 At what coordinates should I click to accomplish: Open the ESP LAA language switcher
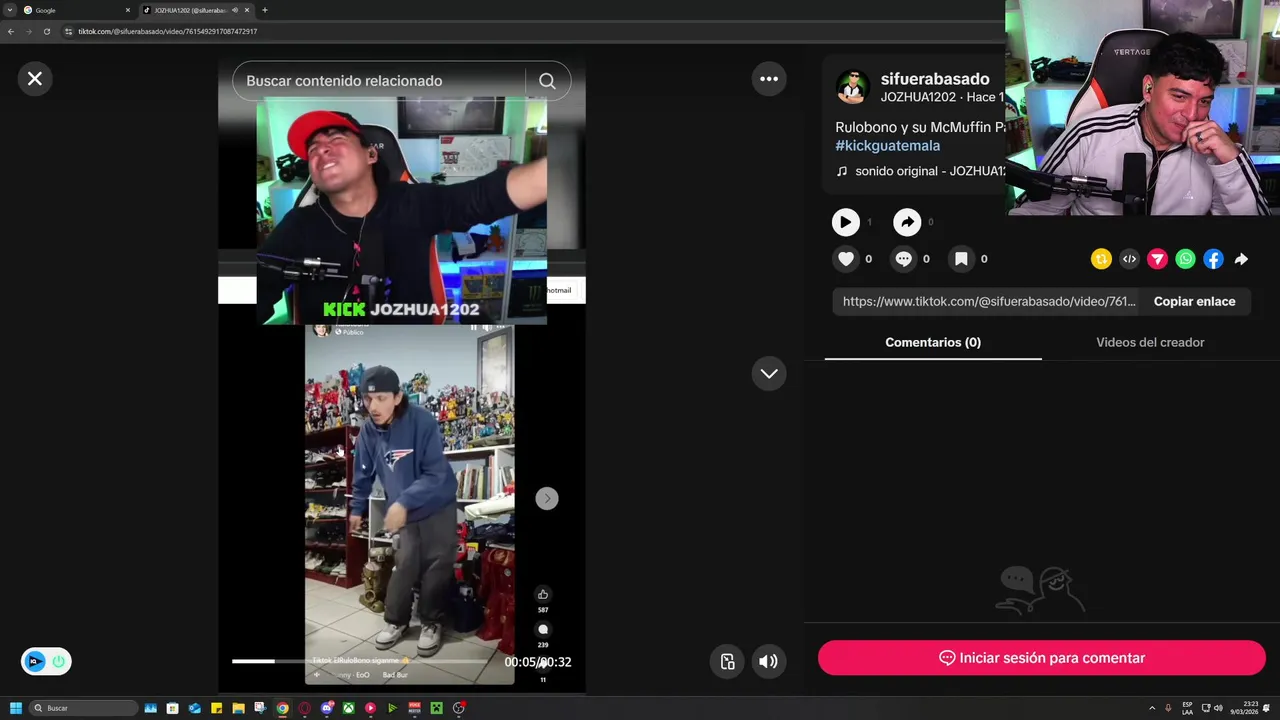[x=1187, y=708]
